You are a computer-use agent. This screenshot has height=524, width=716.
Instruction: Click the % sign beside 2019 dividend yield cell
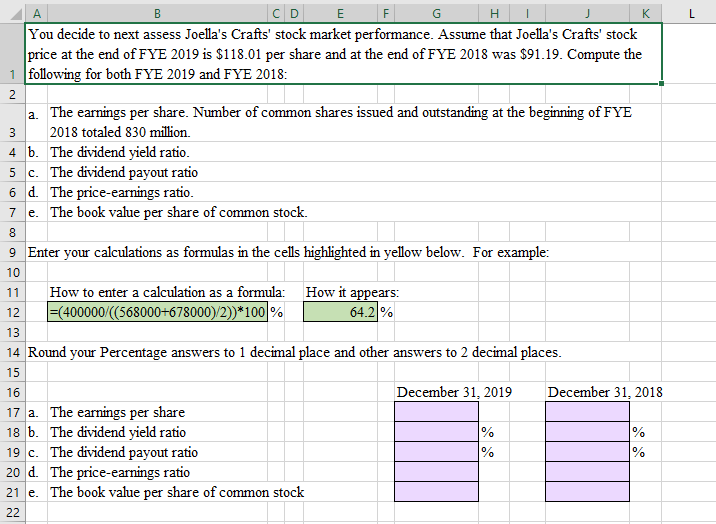click(488, 432)
